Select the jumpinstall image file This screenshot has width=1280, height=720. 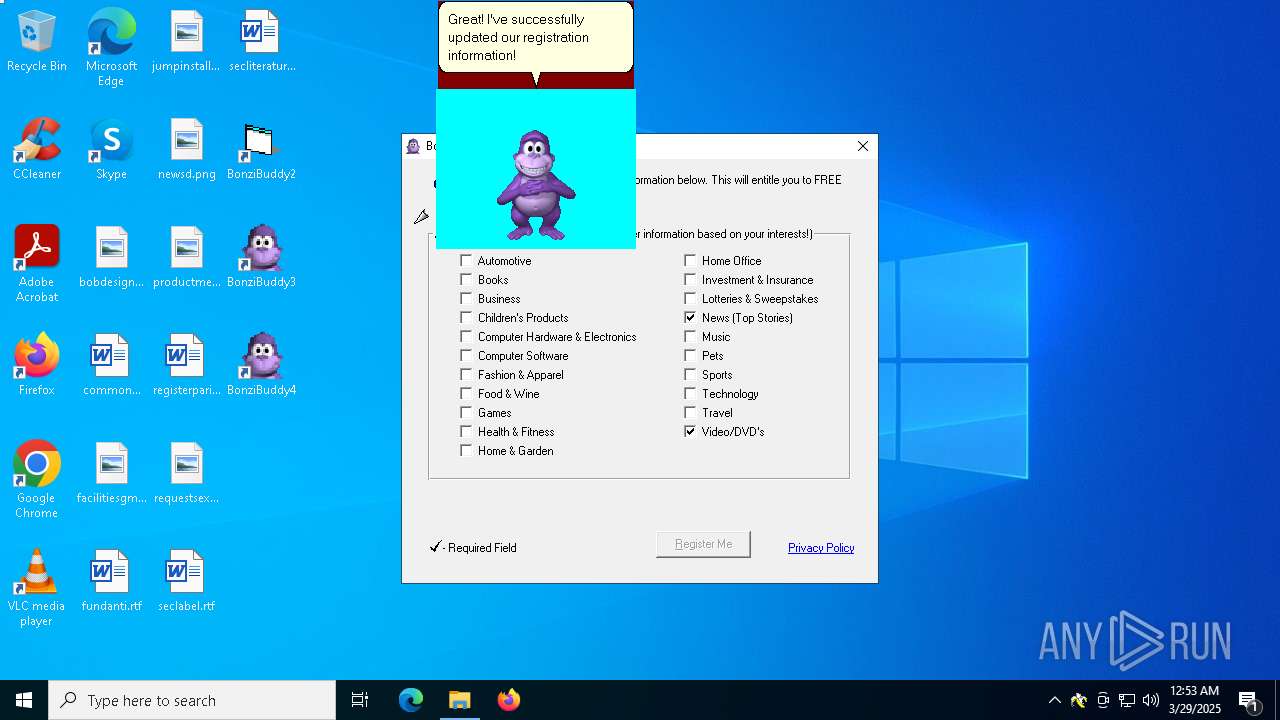tap(186, 42)
